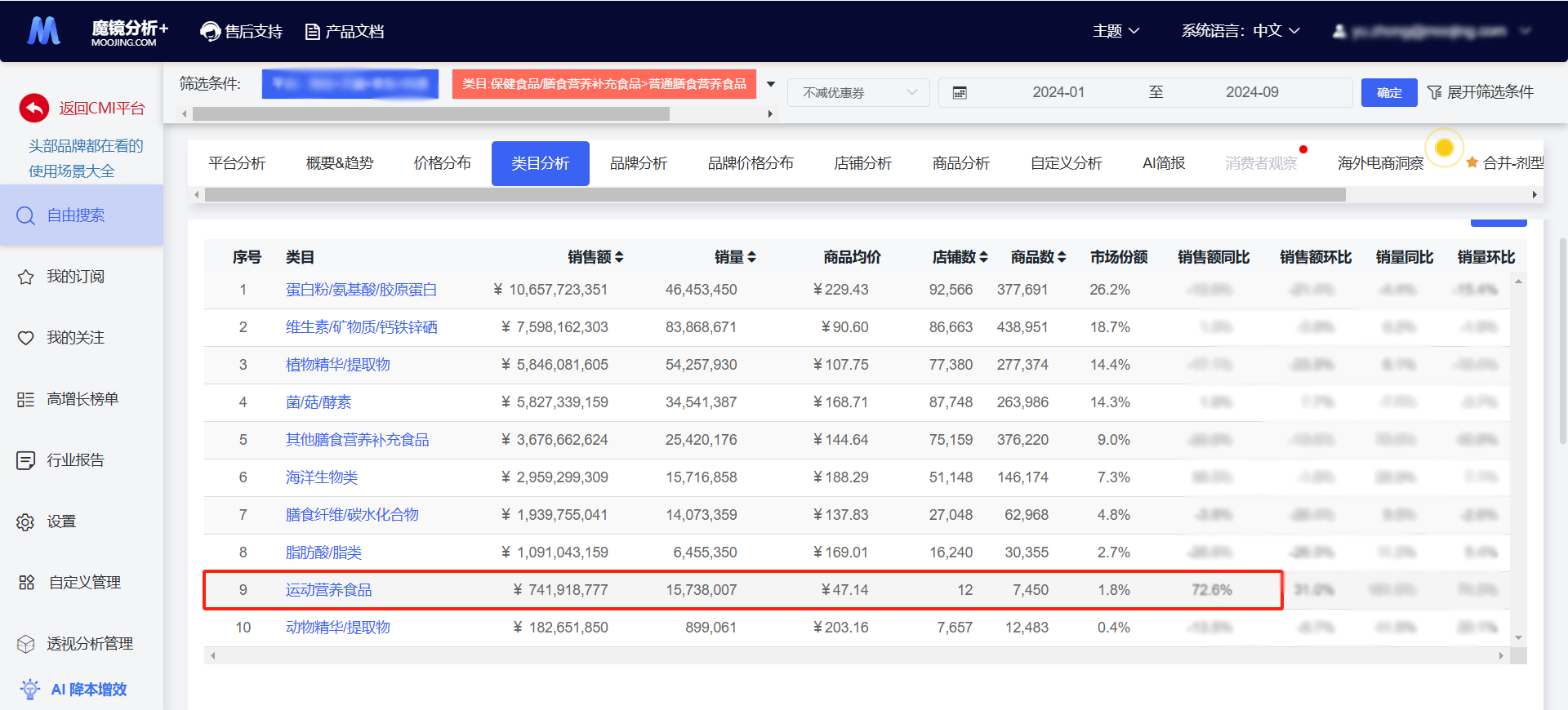Switch to the 自定义分析 tab
The height and width of the screenshot is (710, 1568).
(x=1066, y=163)
